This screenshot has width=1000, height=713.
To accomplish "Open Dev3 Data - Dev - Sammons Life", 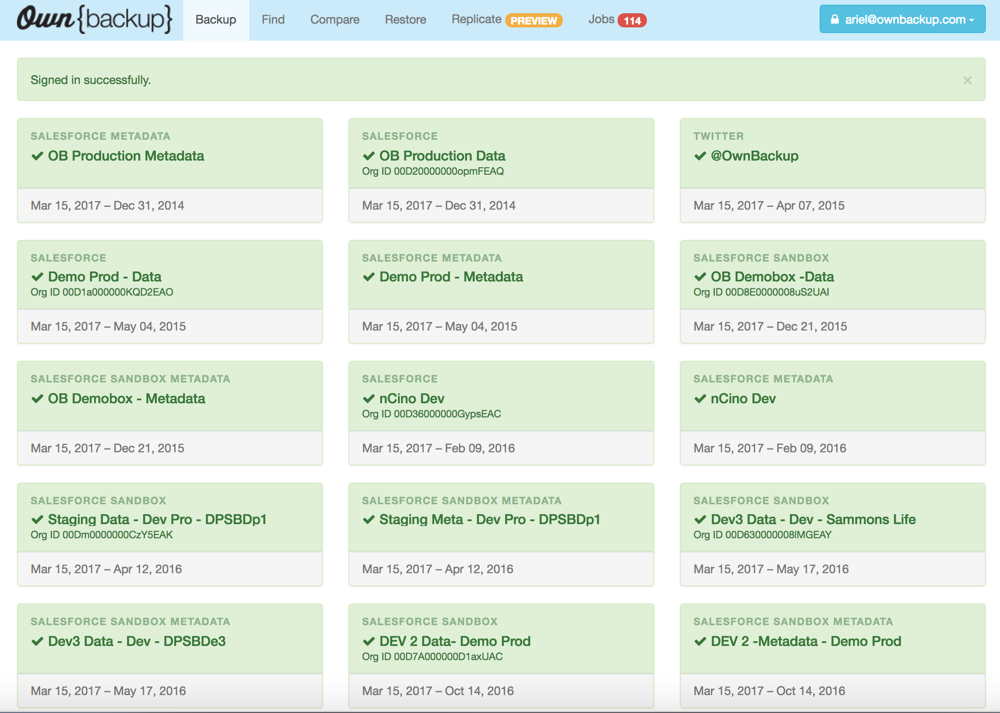I will (x=813, y=520).
